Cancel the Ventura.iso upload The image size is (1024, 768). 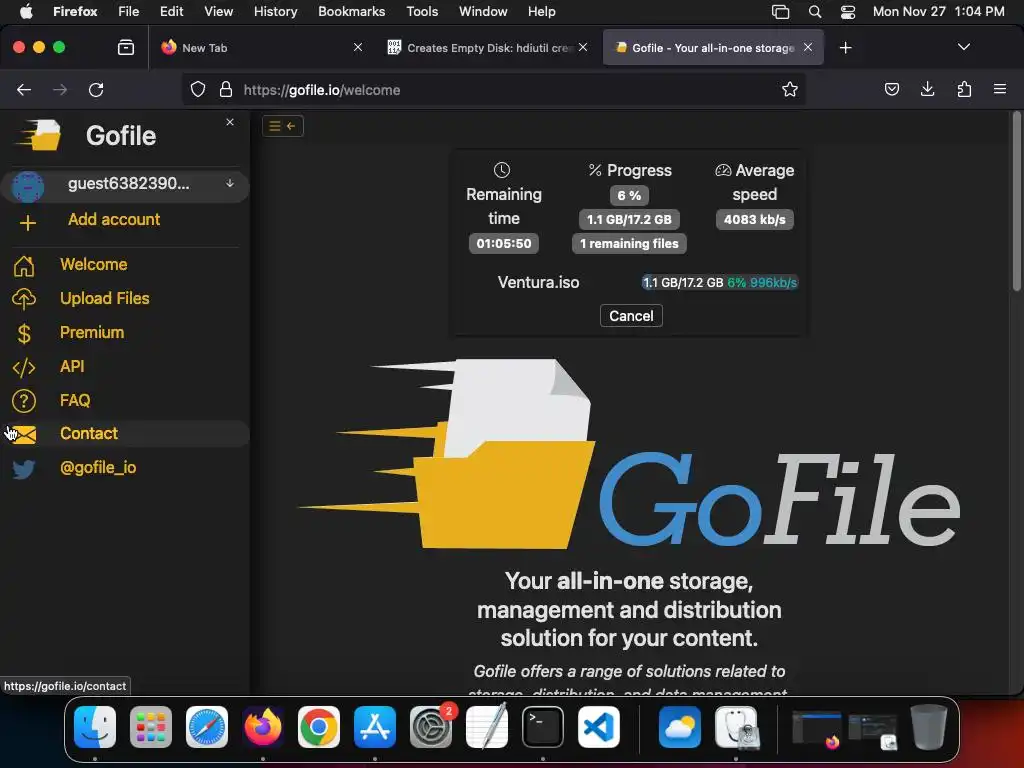point(631,316)
